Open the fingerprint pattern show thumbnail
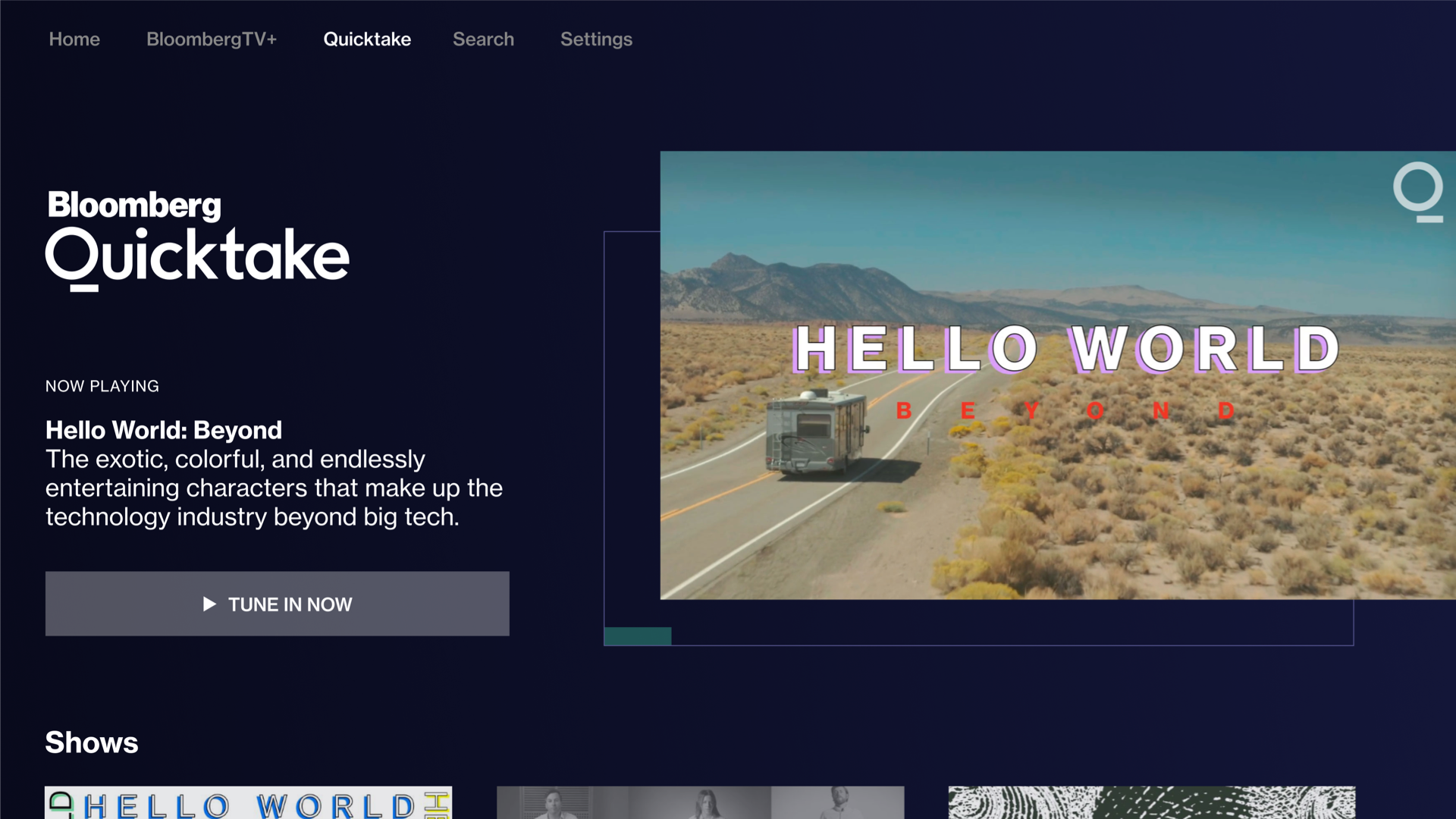 1151,802
